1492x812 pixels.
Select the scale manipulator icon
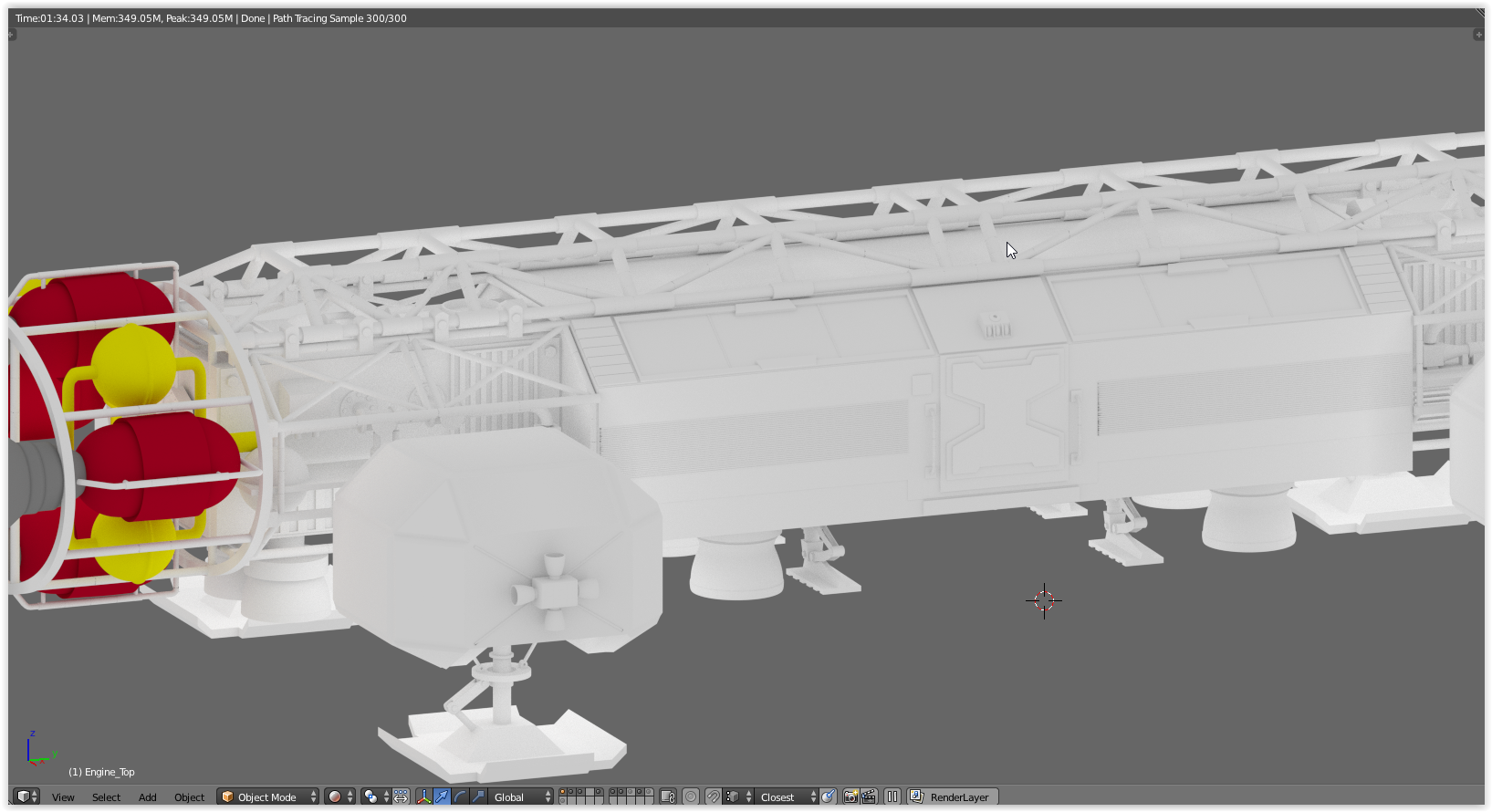[x=478, y=796]
